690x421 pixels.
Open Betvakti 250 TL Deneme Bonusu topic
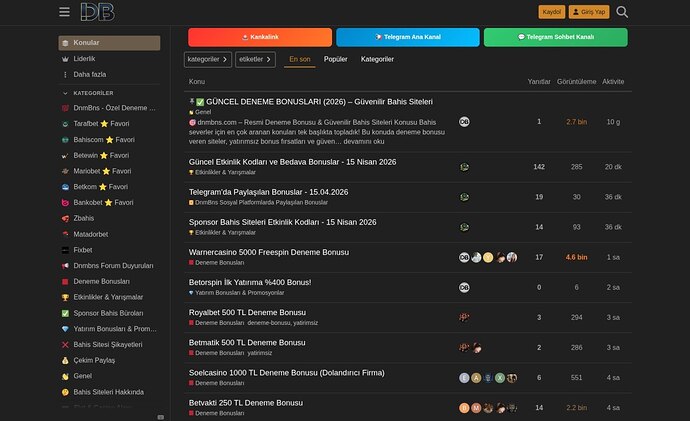[x=246, y=403]
